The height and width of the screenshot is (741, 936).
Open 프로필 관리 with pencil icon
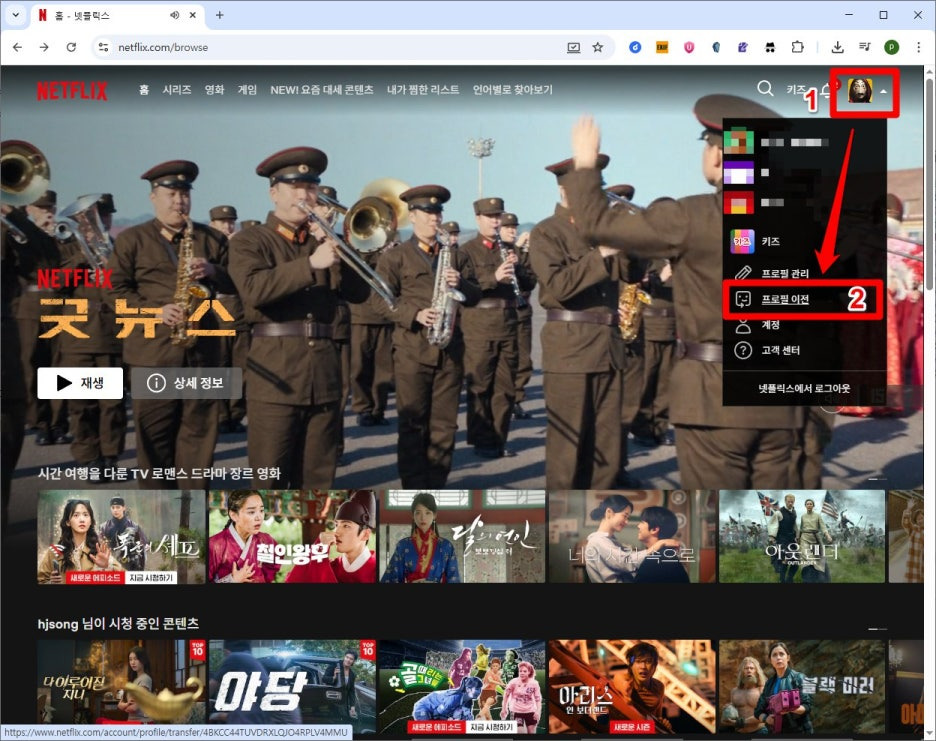tap(771, 273)
